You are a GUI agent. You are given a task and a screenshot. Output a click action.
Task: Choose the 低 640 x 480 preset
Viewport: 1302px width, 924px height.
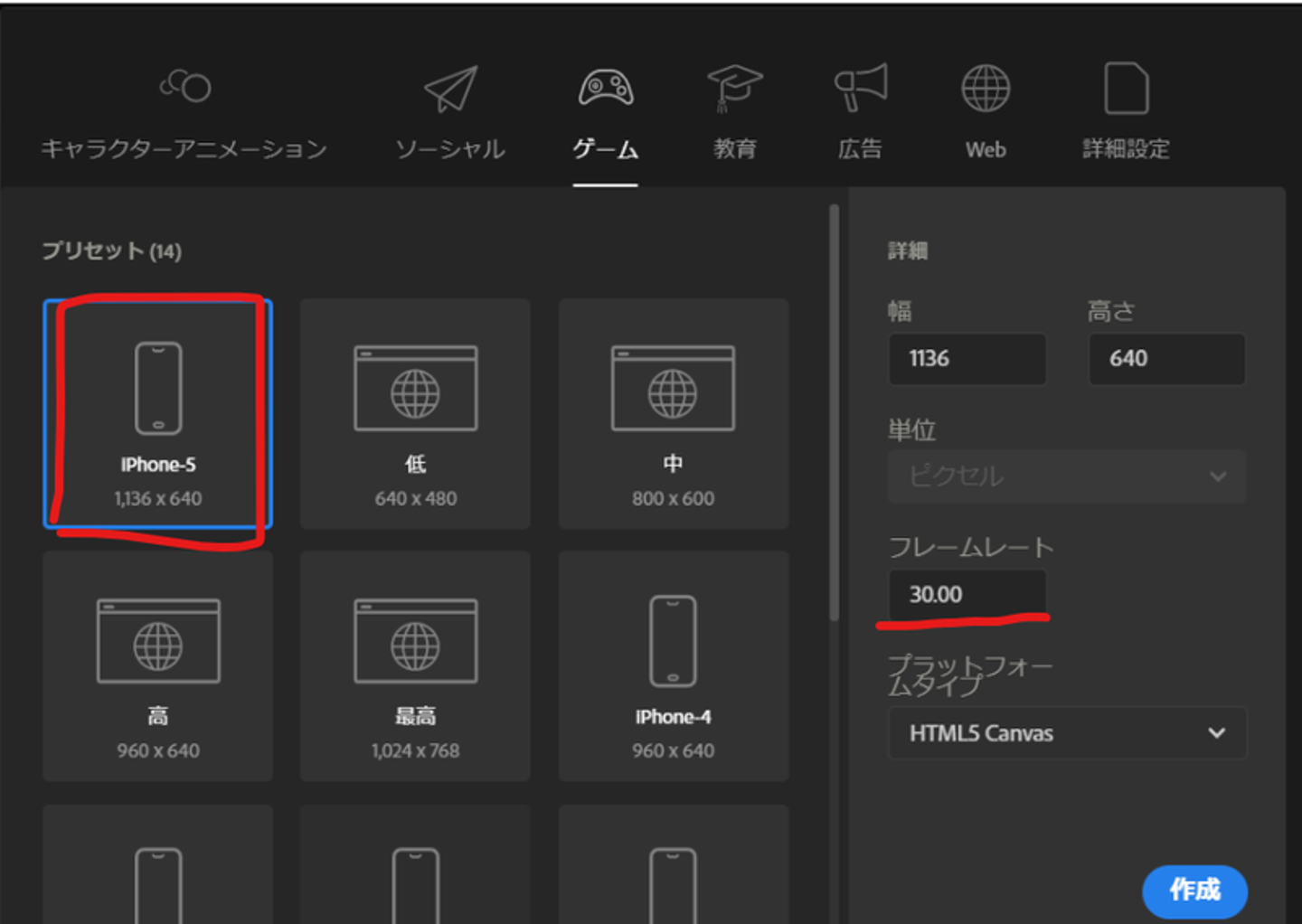415,414
